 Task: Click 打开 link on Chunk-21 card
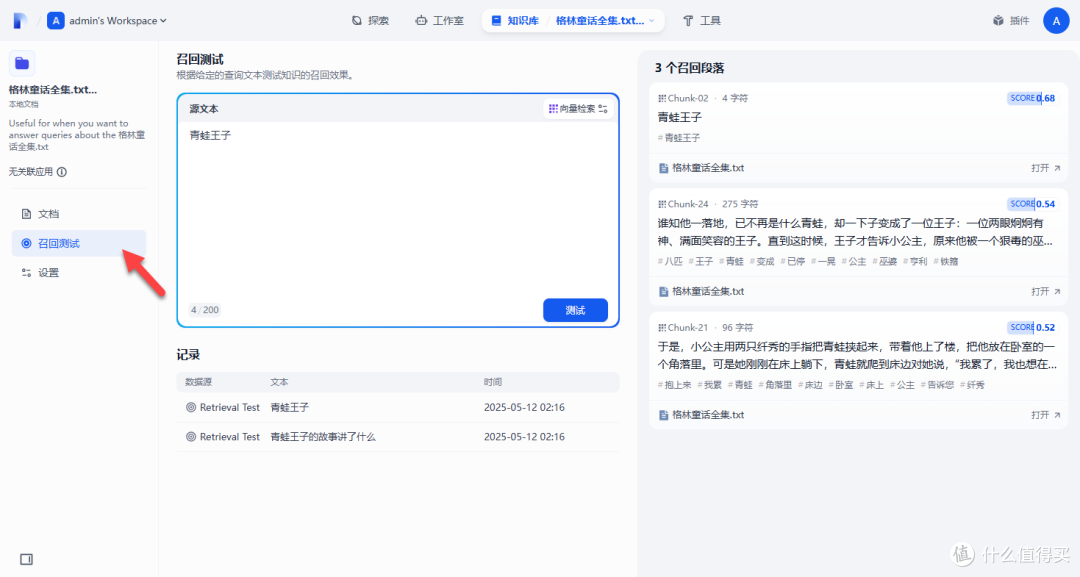[1046, 415]
